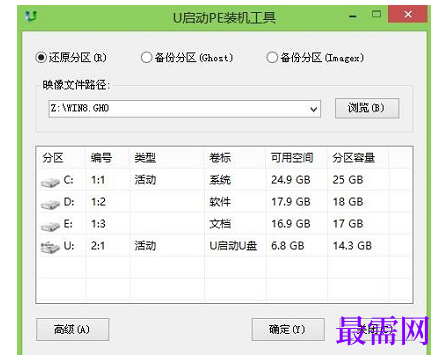Click the D: drive icon
Viewport: 448px width, 362px height.
coord(50,204)
